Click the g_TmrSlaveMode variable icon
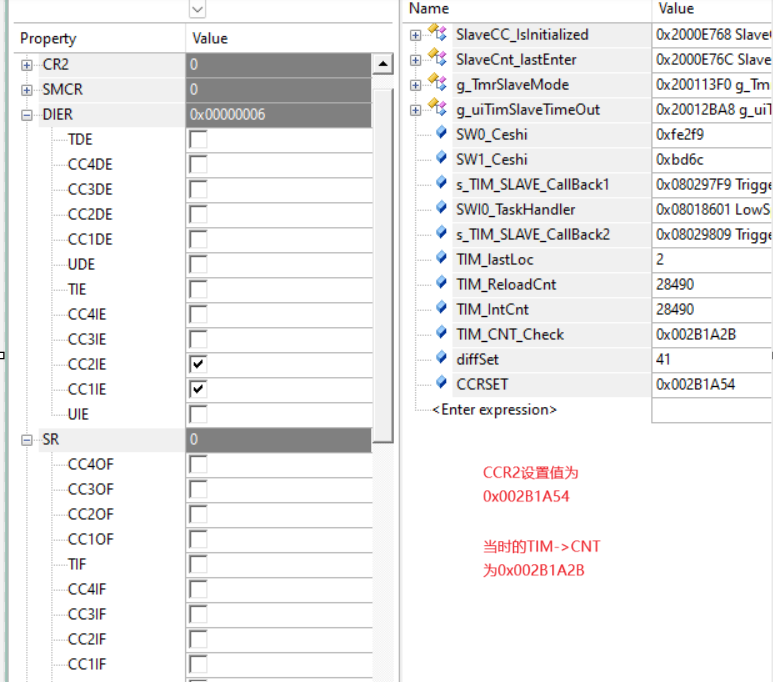The height and width of the screenshot is (682, 773). (x=437, y=83)
